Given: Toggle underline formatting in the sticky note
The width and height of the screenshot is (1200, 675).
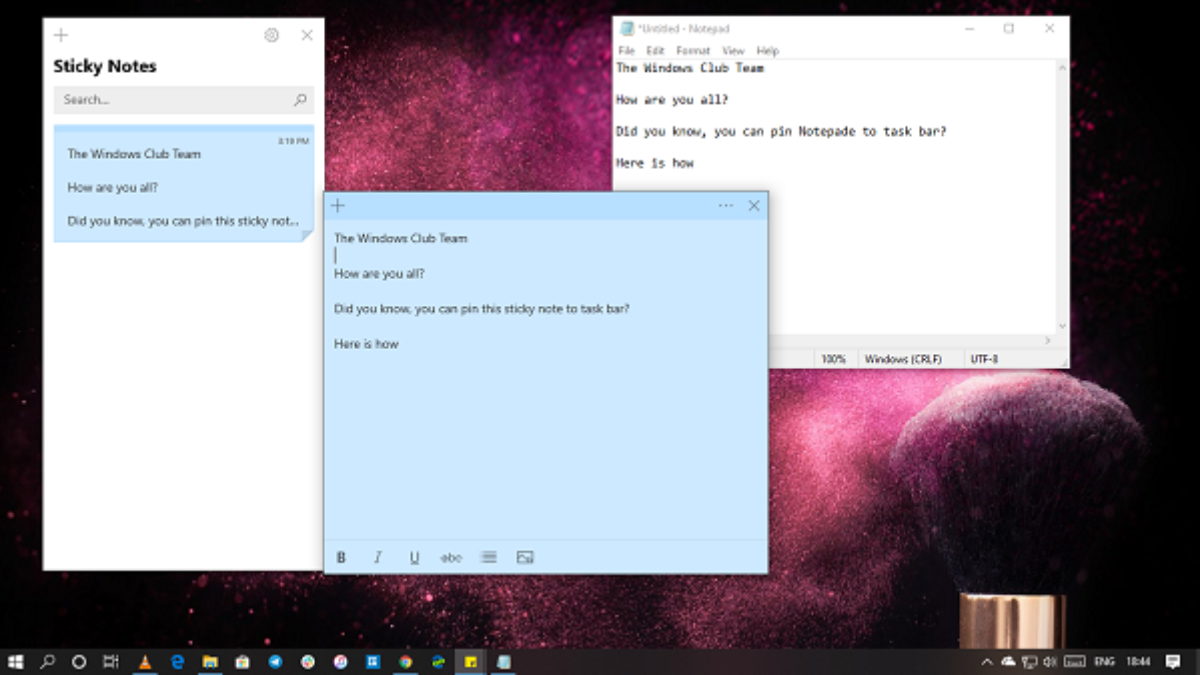Looking at the screenshot, I should 414,557.
